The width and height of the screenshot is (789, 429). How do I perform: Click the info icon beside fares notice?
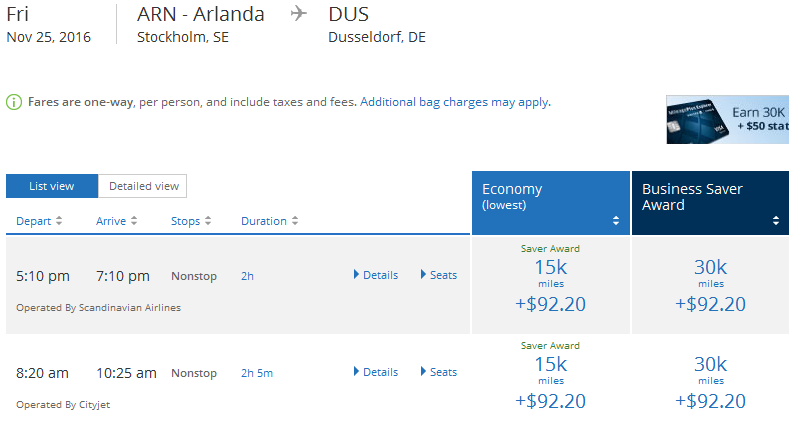[14, 102]
